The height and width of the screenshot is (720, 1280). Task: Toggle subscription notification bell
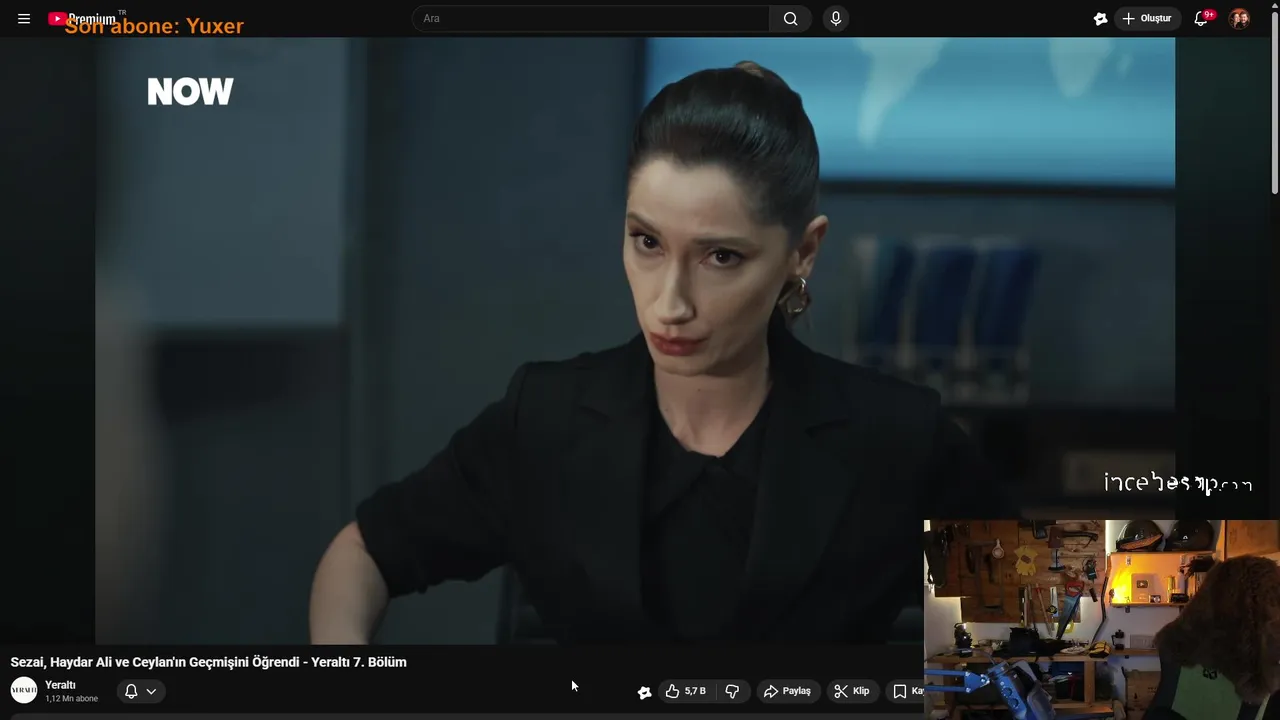coord(131,691)
